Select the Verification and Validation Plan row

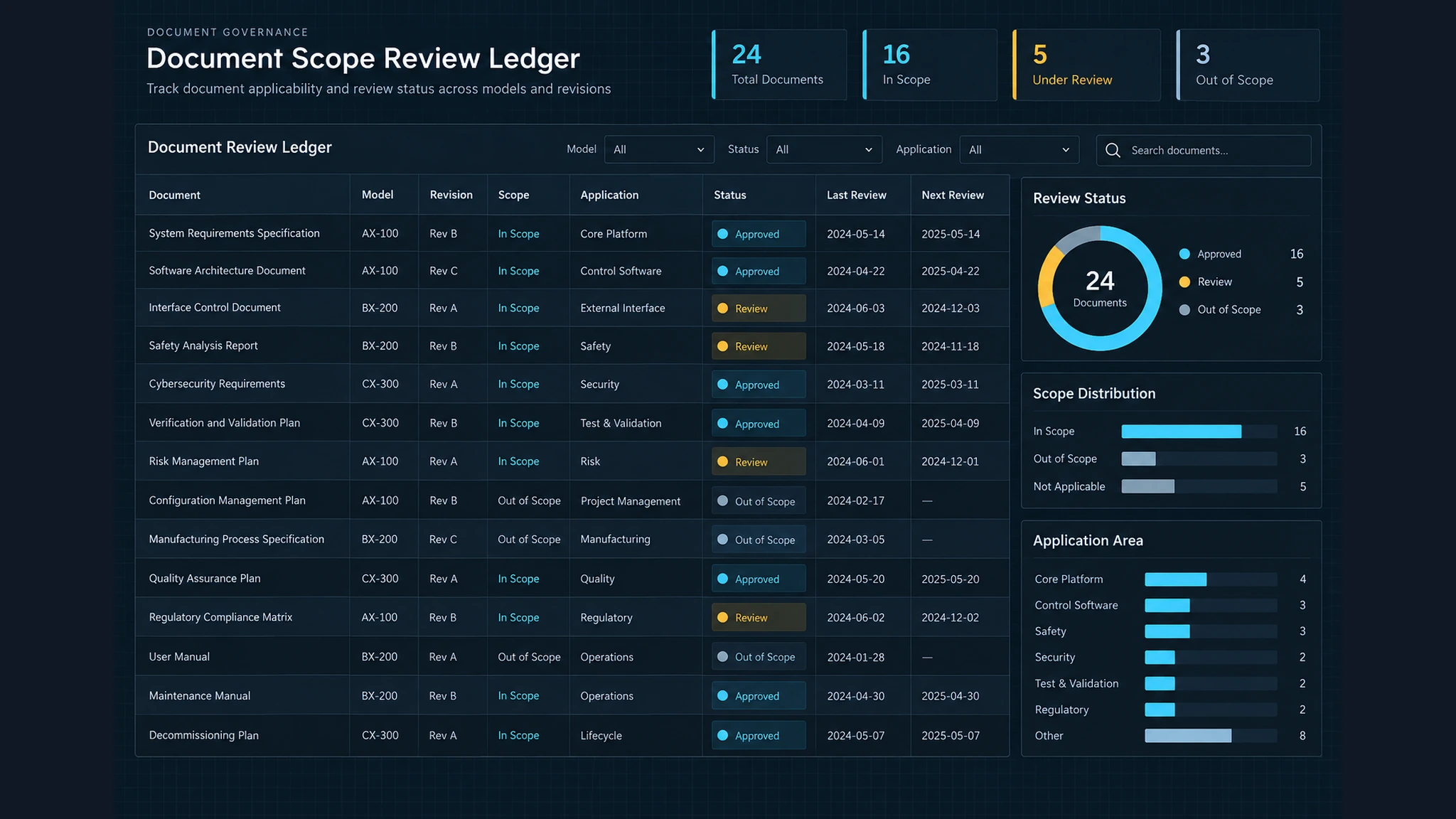point(572,423)
